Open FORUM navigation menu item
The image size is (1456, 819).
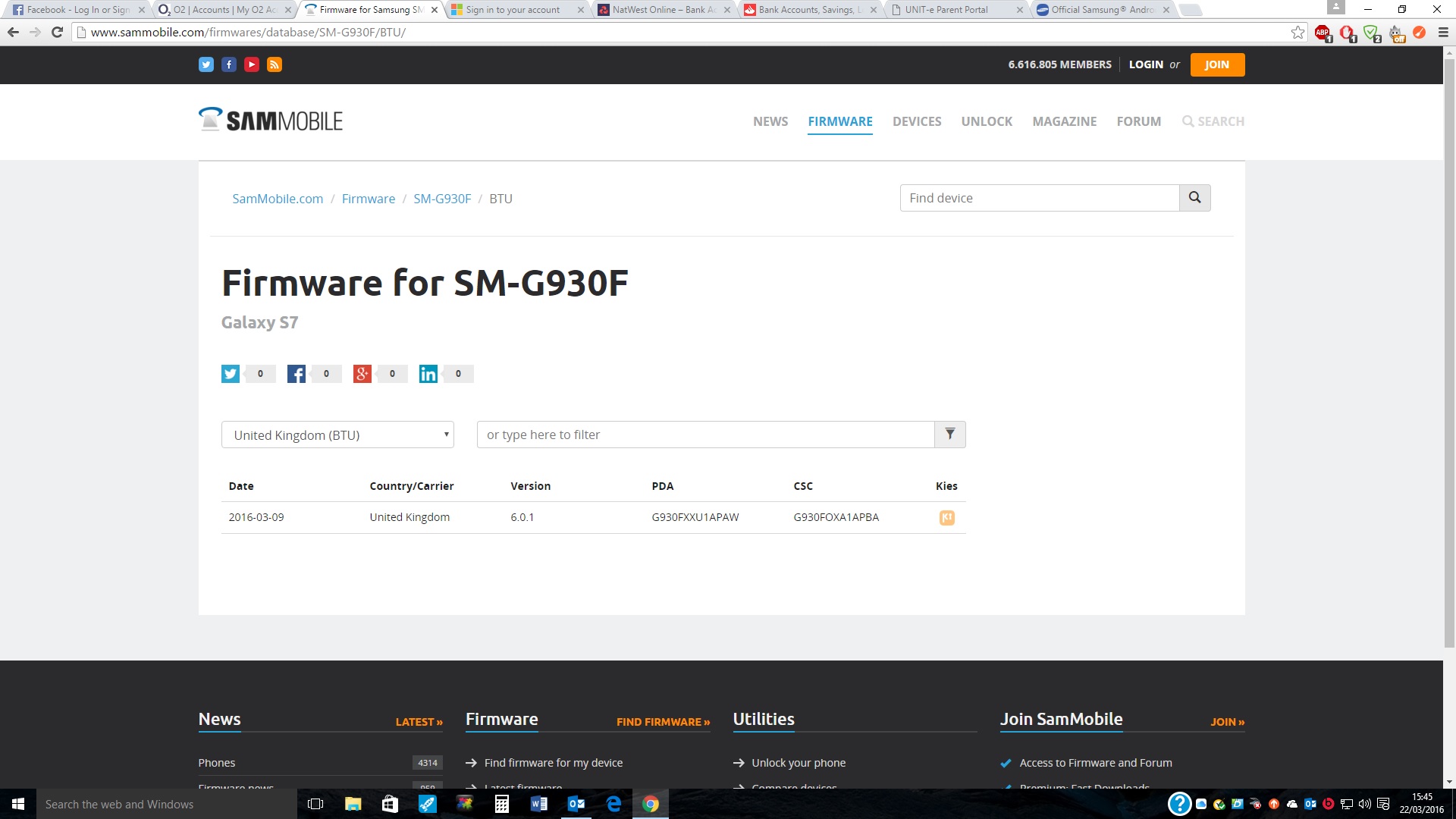1139,121
